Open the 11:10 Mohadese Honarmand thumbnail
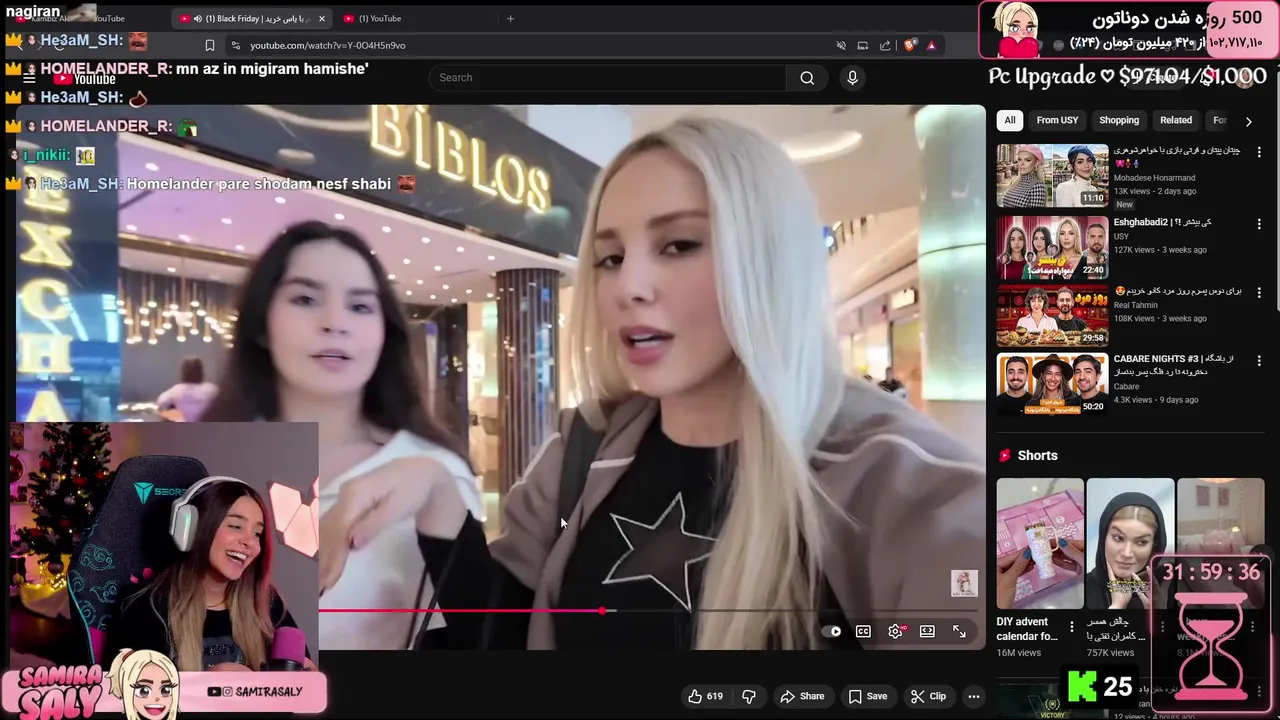 [1052, 176]
